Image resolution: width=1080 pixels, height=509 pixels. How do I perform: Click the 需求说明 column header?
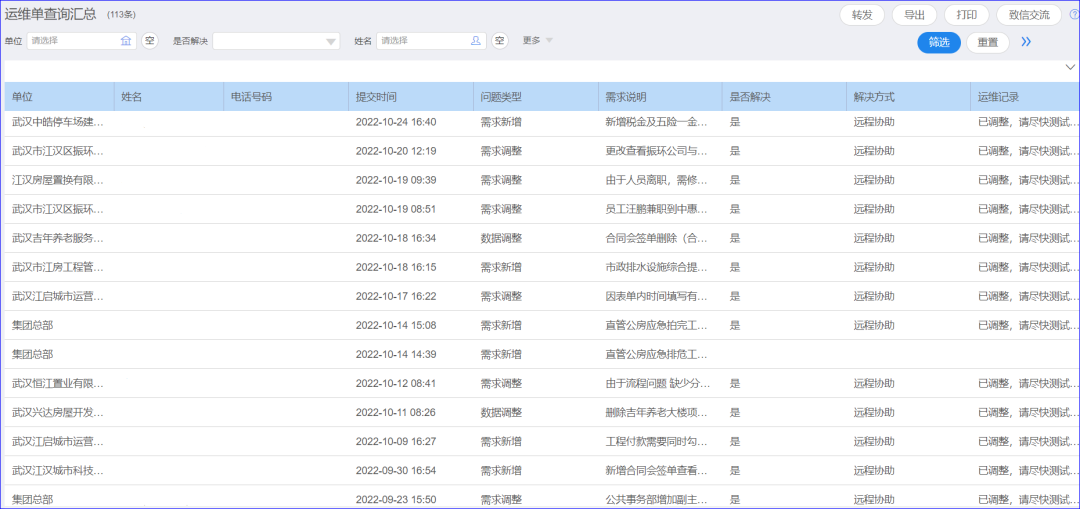coord(661,96)
